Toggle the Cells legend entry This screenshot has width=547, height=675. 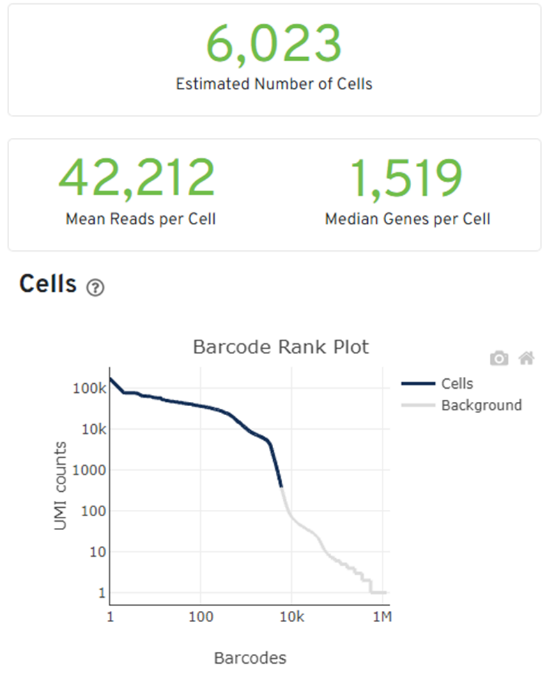click(x=438, y=384)
